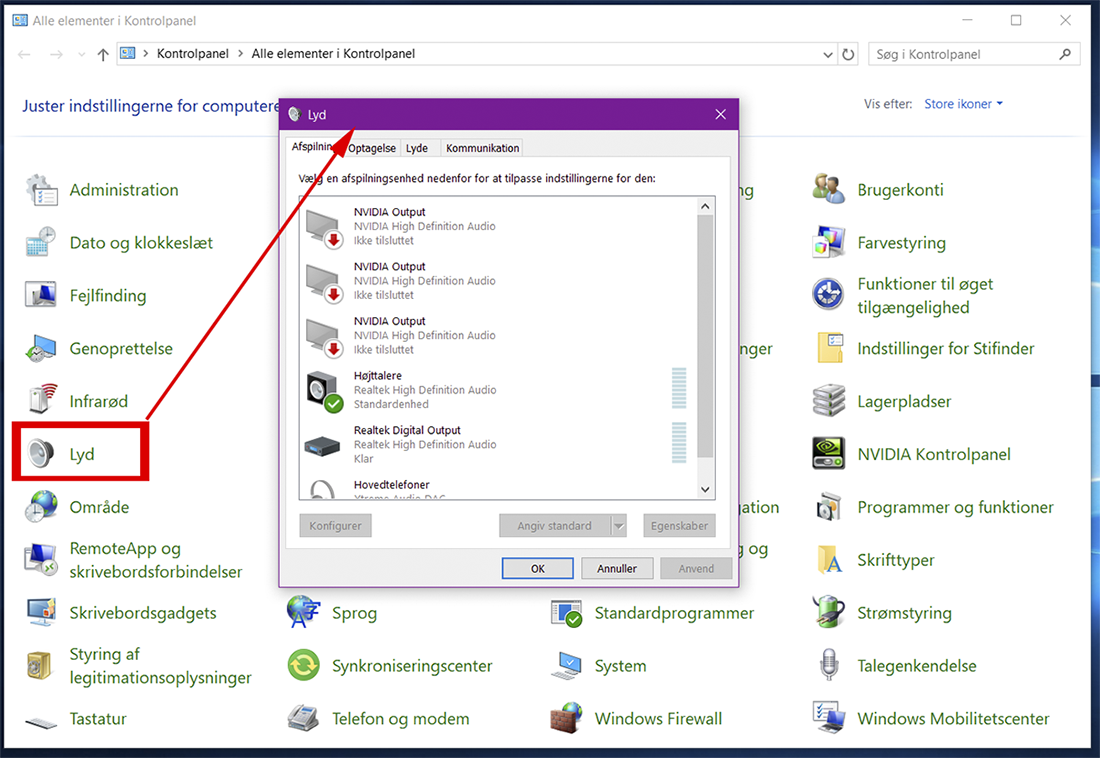This screenshot has width=1100, height=758.
Task: Refresh the Control Panel window
Action: (x=848, y=54)
